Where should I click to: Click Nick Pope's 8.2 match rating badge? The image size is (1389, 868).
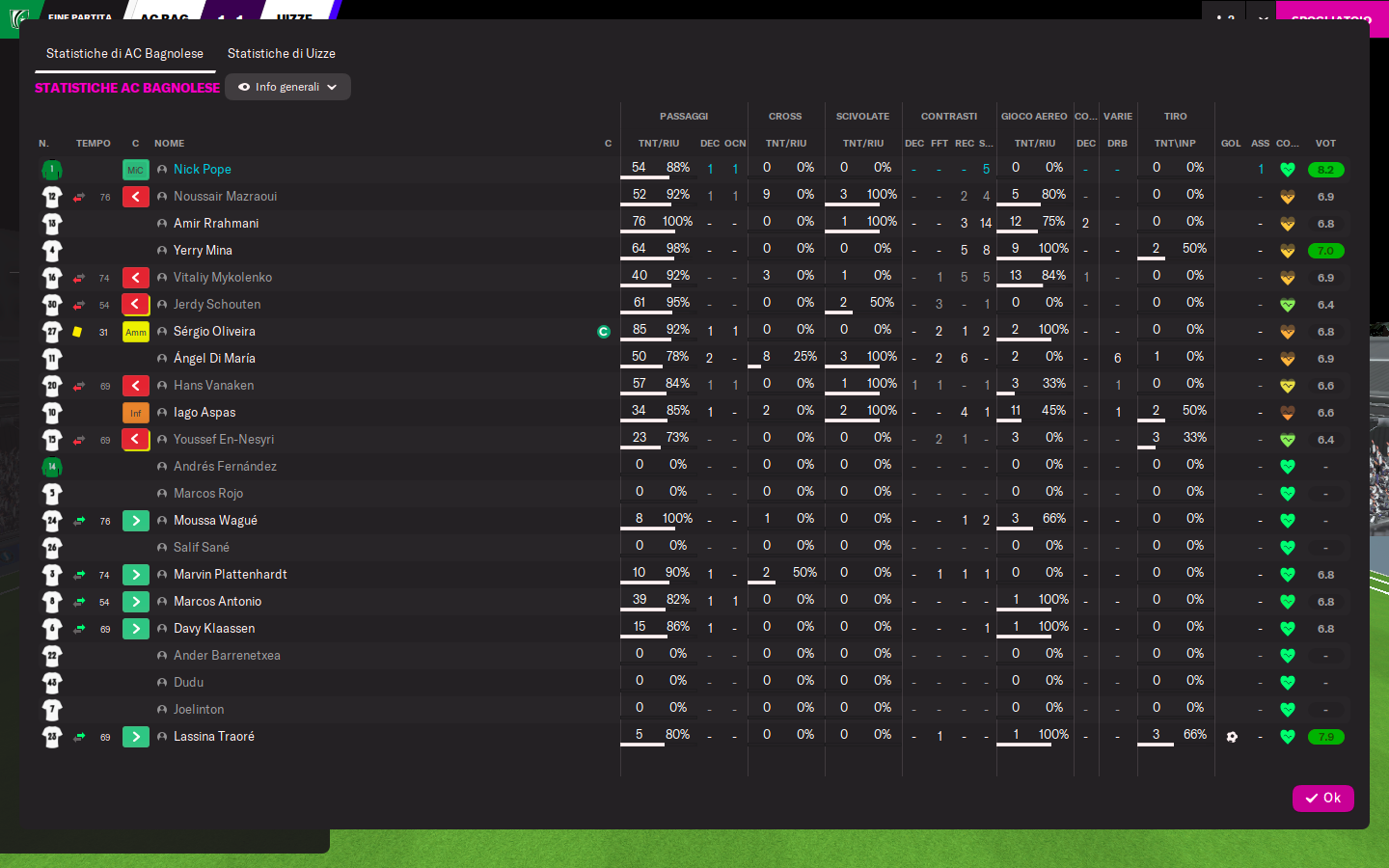click(1325, 170)
